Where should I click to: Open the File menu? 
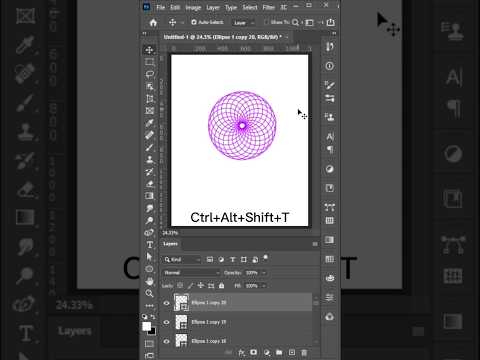(161, 7)
